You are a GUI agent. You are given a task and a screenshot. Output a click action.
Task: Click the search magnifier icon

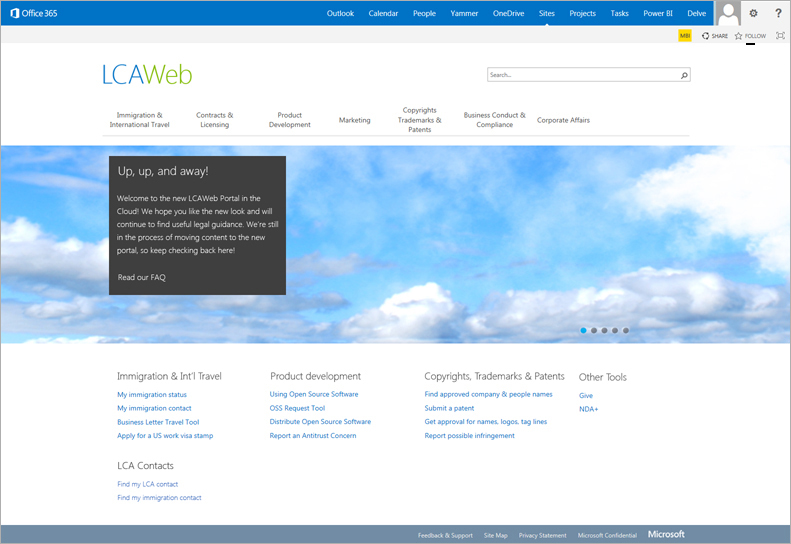684,75
